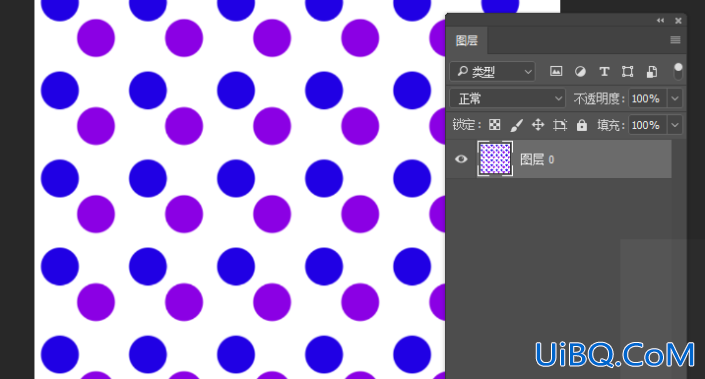705x379 pixels.
Task: Select the 图层 0 layer thumbnail
Action: coord(495,158)
